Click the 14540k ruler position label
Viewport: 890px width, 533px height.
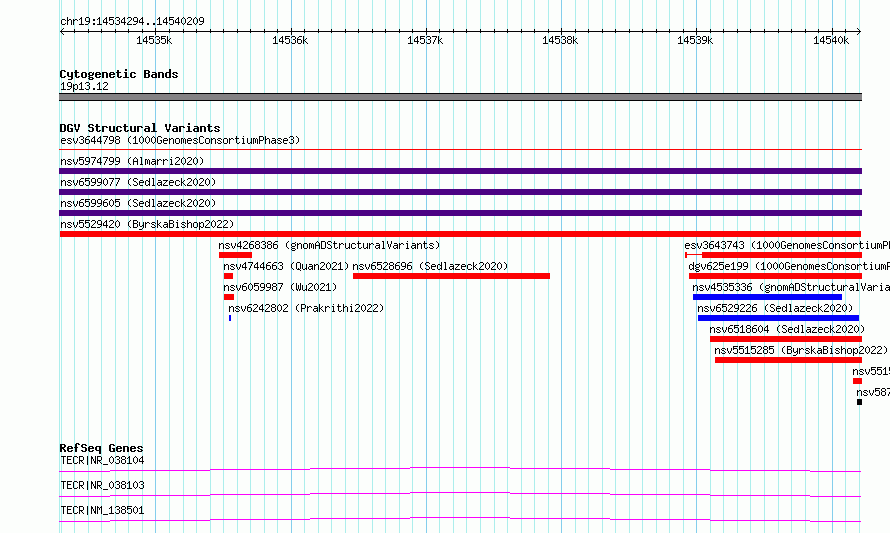point(831,40)
